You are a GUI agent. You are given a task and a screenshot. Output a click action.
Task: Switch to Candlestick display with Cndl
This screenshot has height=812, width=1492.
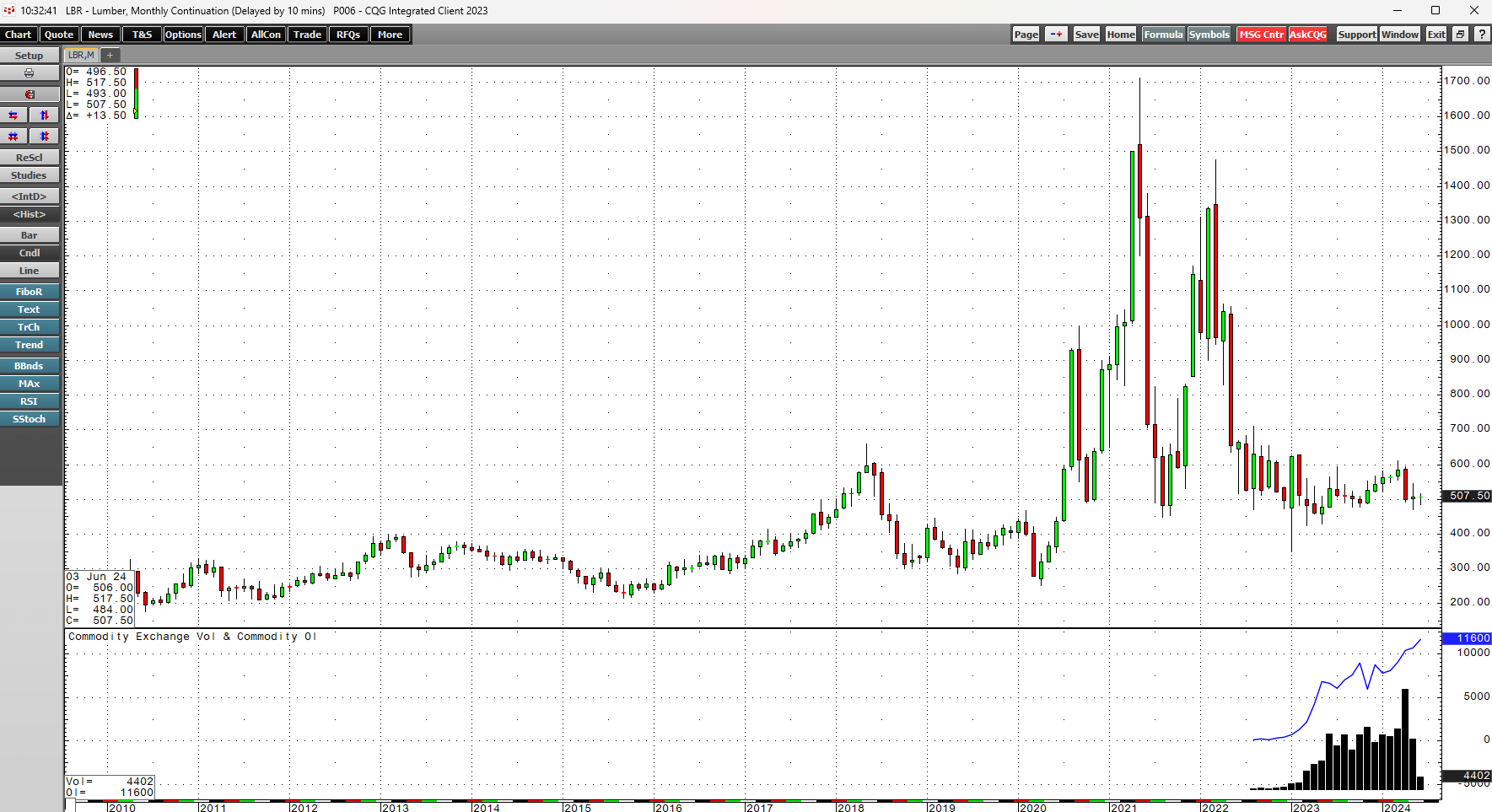coord(30,252)
